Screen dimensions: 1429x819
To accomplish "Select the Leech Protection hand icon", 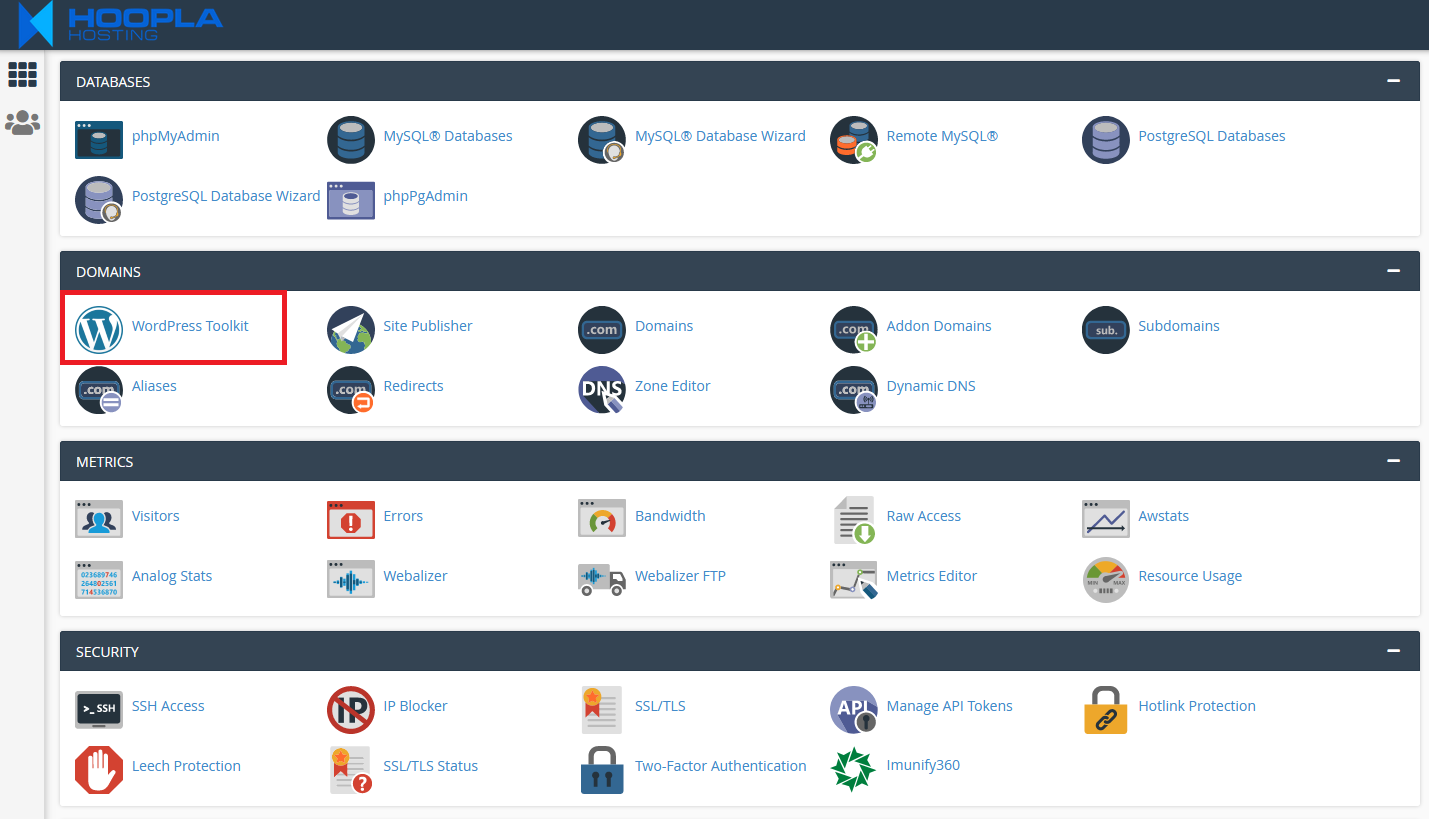I will [99, 769].
